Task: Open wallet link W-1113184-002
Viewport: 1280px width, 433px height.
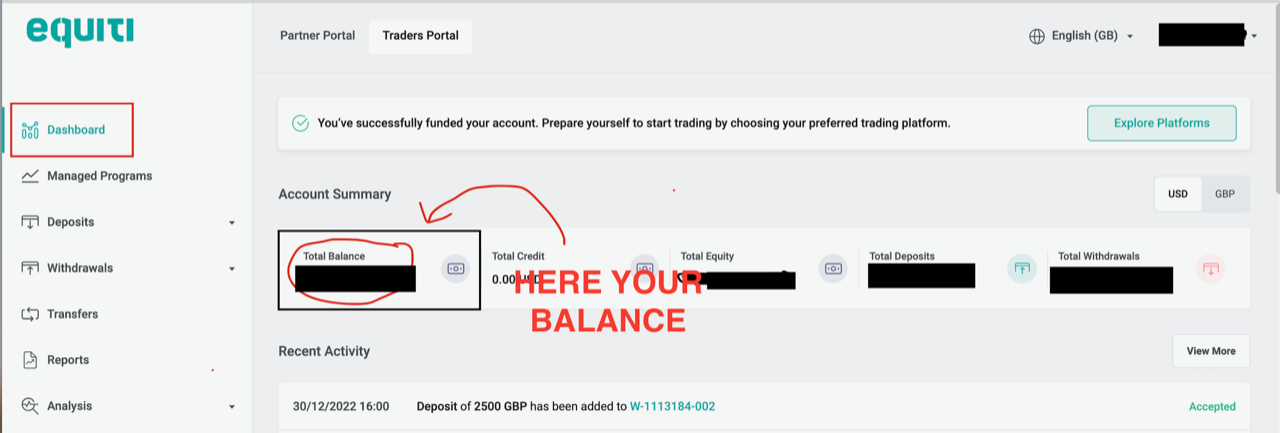Action: [x=672, y=406]
